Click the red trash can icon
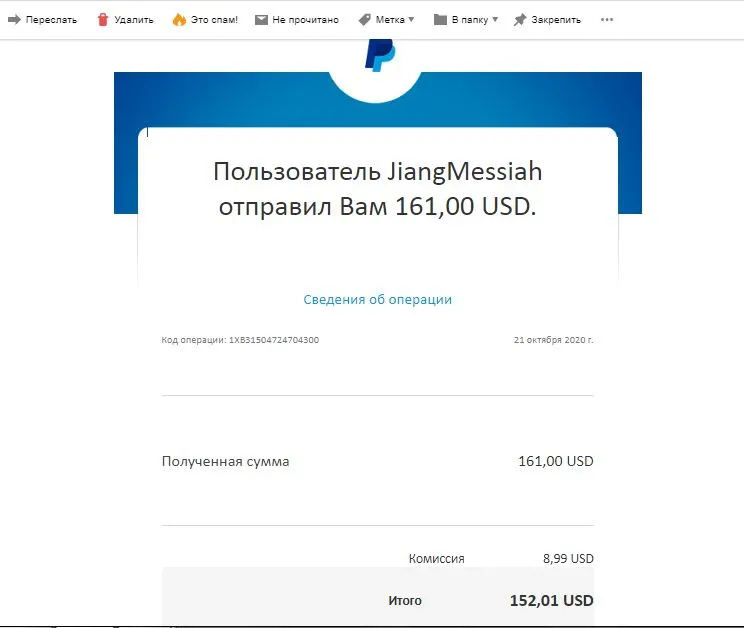Screen dimensions: 744x628 pyautogui.click(x=102, y=19)
